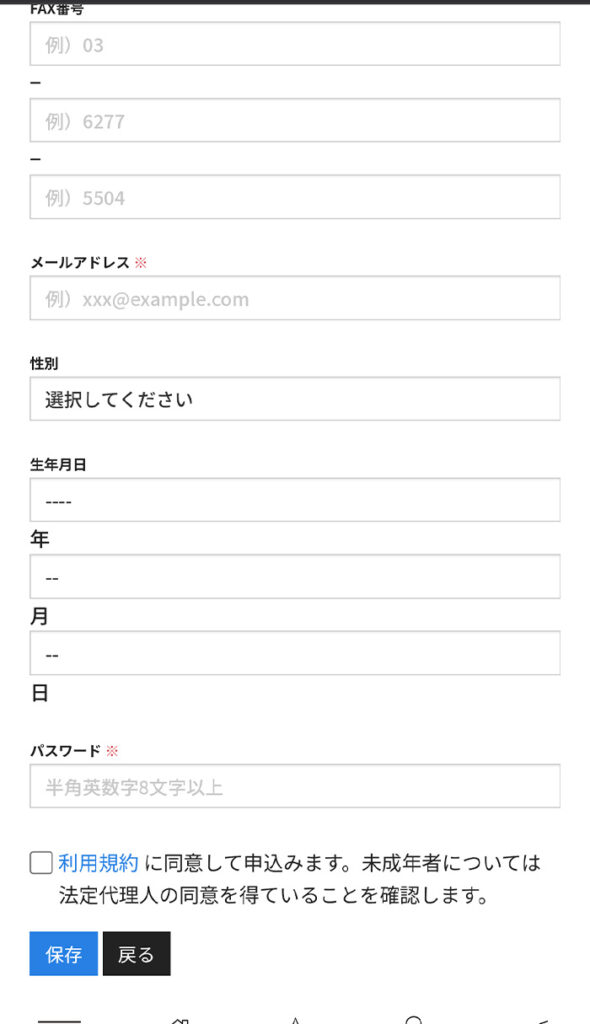Click the 保存 save button
The height and width of the screenshot is (1024, 590).
click(62, 953)
